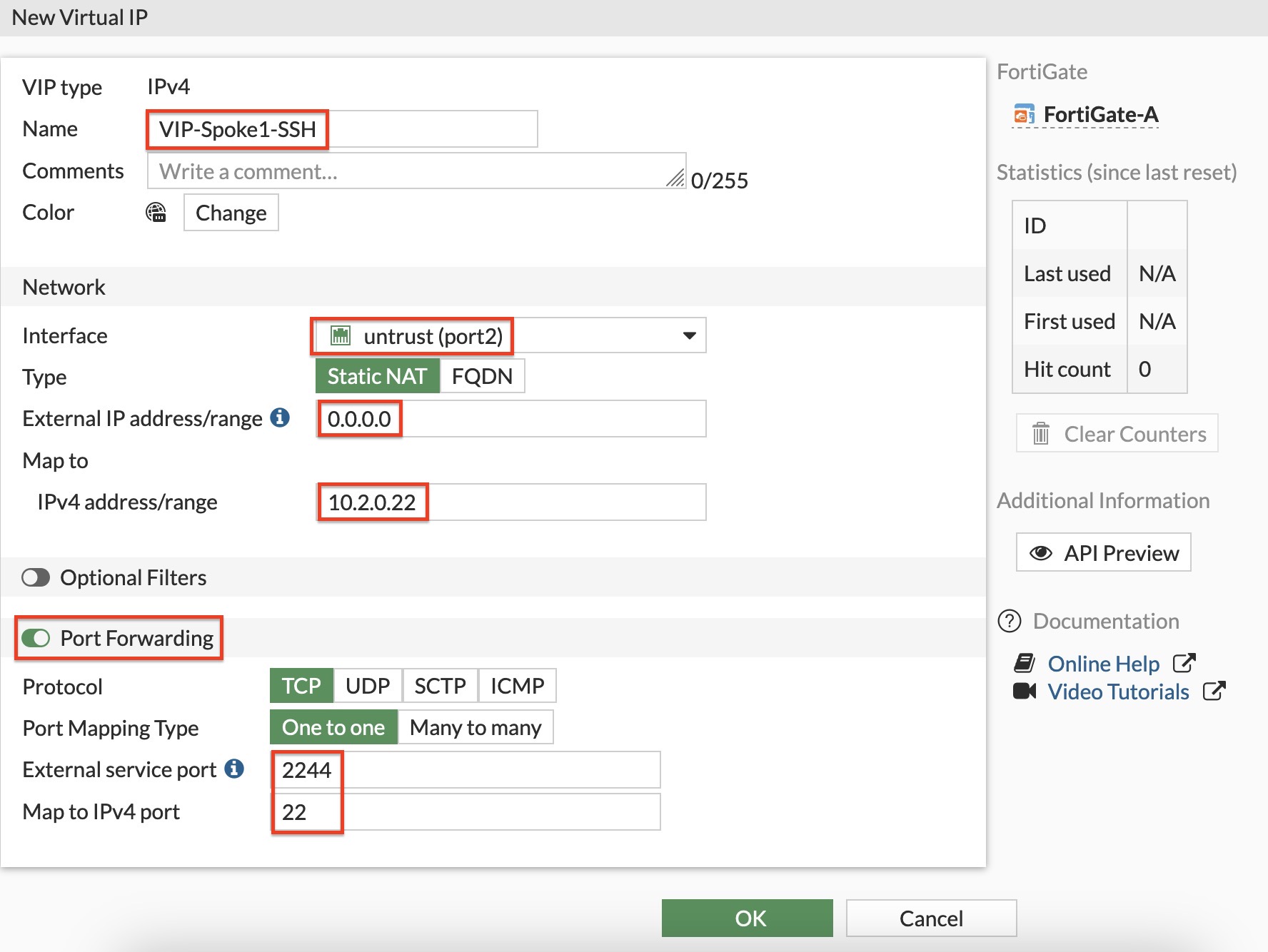The width and height of the screenshot is (1268, 952).
Task: Click the info icon beside External IP address/range
Action: tap(280, 417)
